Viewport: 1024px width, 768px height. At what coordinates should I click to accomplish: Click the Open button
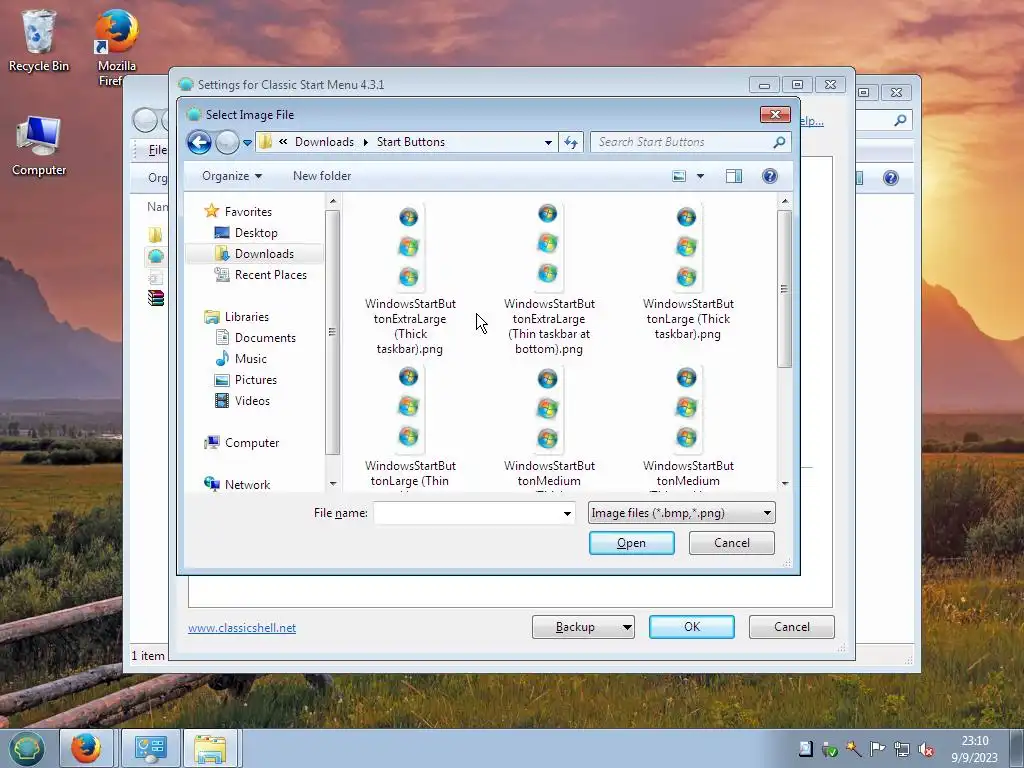click(x=632, y=543)
